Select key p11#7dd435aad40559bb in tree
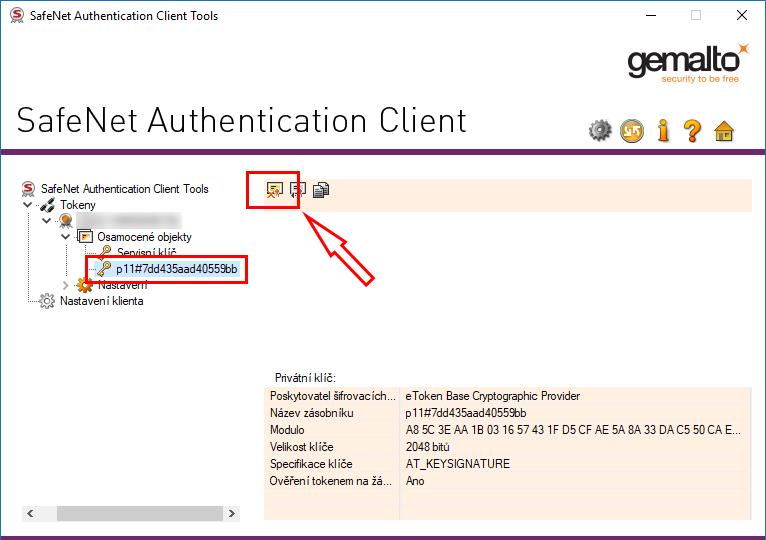766x540 pixels. click(x=176, y=269)
